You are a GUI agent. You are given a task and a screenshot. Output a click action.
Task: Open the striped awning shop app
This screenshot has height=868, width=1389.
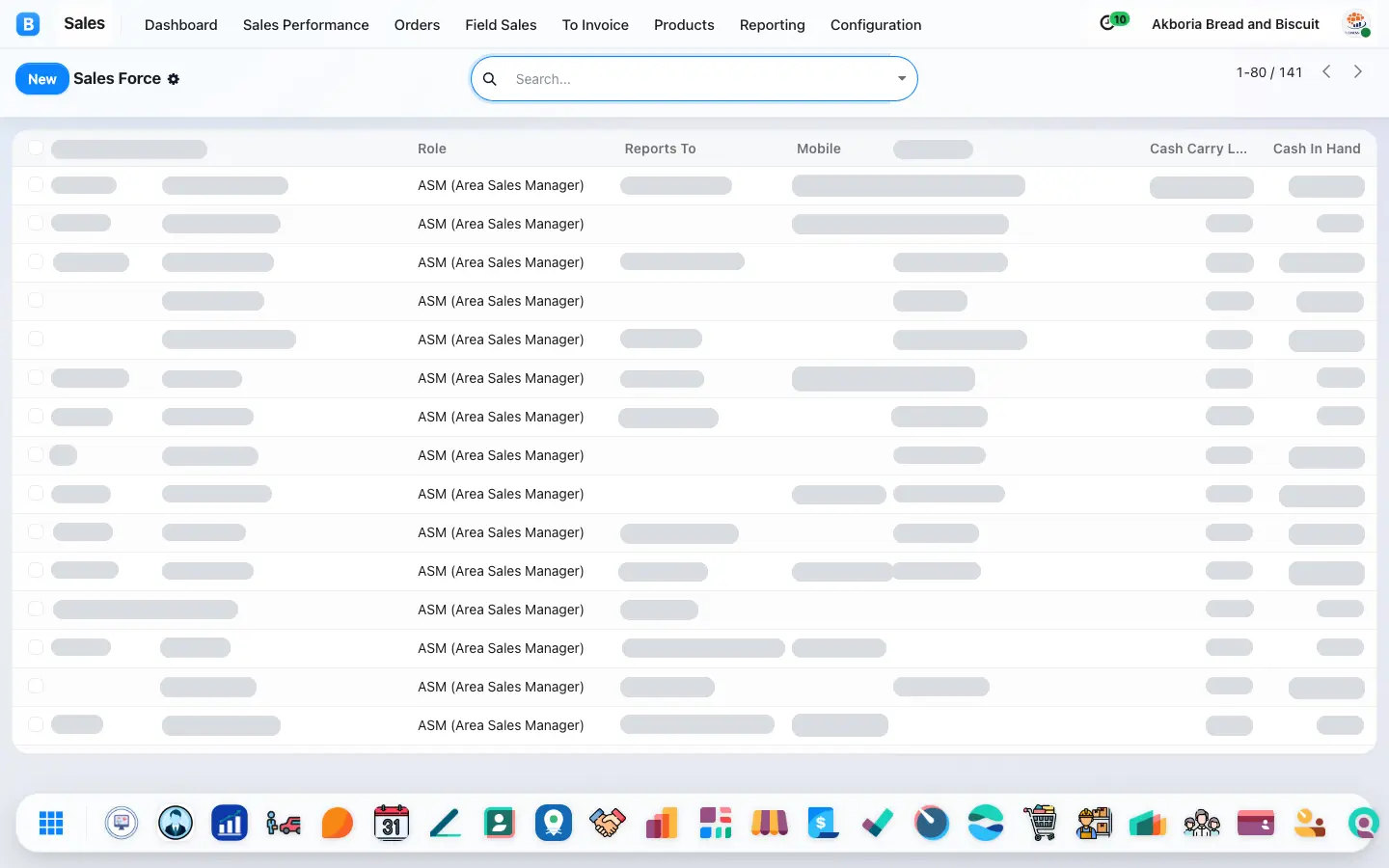(x=770, y=823)
